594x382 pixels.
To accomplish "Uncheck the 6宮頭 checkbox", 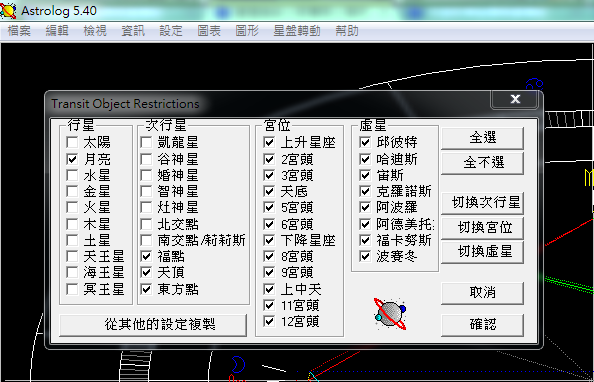I will (269, 224).
